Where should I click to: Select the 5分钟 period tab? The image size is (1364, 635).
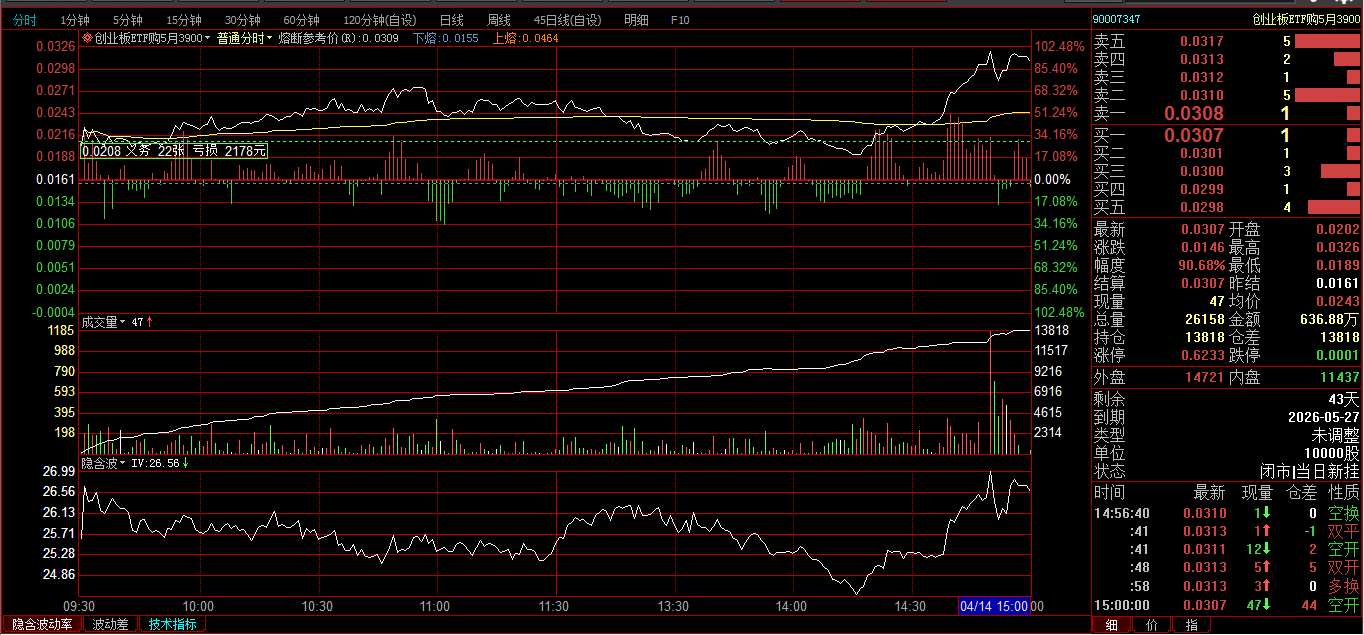coord(128,20)
